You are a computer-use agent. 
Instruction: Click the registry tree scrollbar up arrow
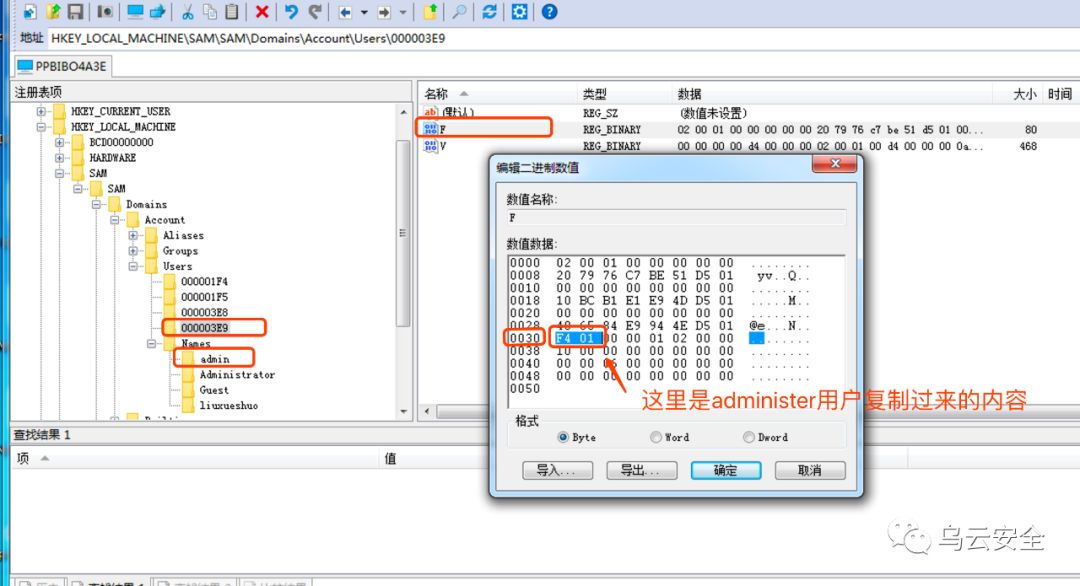(x=404, y=112)
